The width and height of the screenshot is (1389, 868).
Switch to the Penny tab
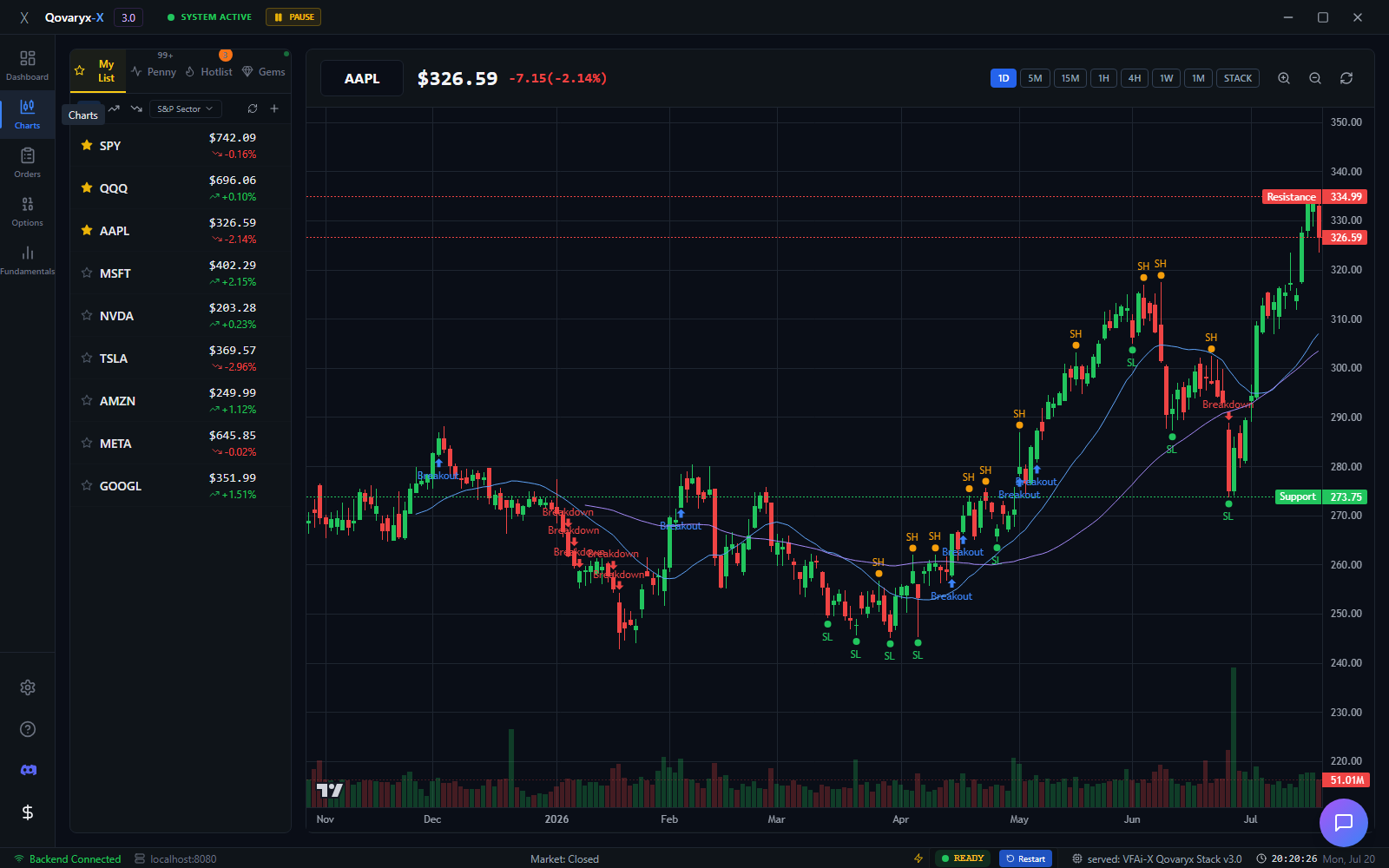tap(154, 71)
